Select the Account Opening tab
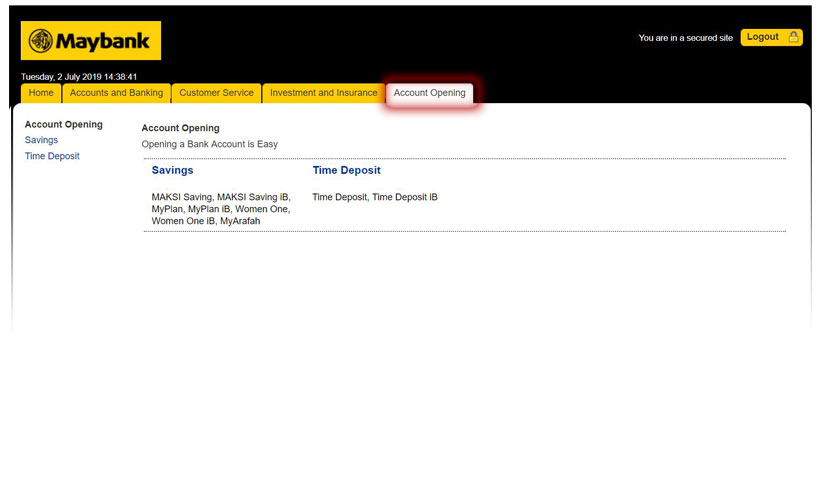This screenshot has height=484, width=819. [429, 93]
